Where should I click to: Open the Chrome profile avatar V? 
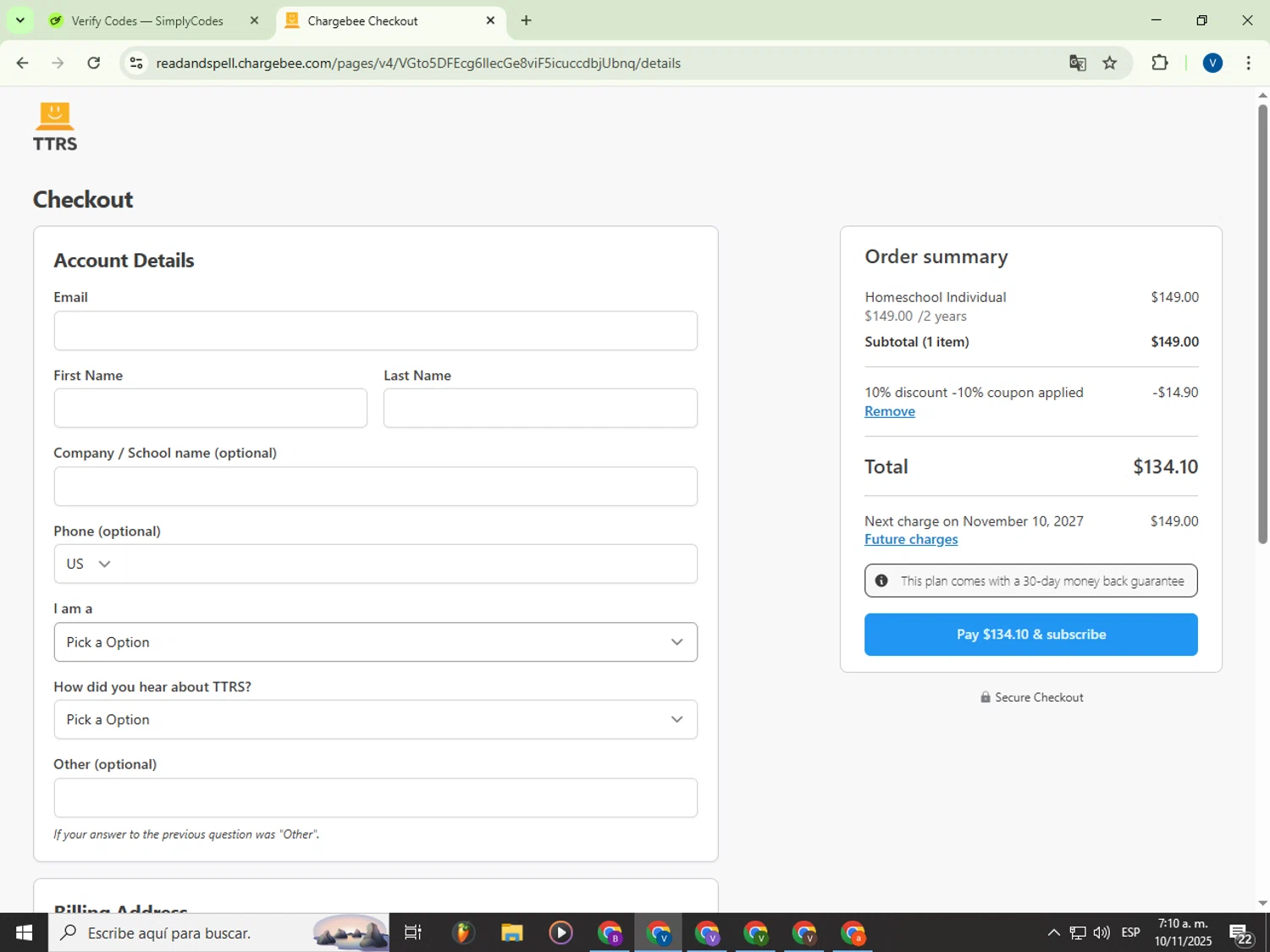[1212, 63]
